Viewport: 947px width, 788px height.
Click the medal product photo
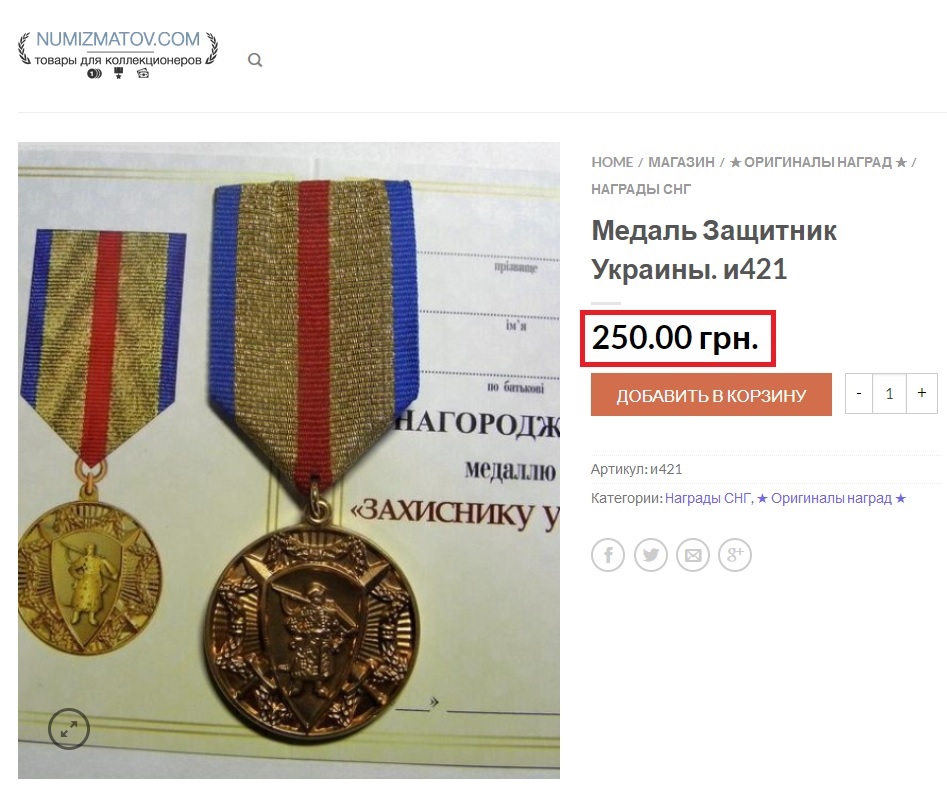click(289, 460)
